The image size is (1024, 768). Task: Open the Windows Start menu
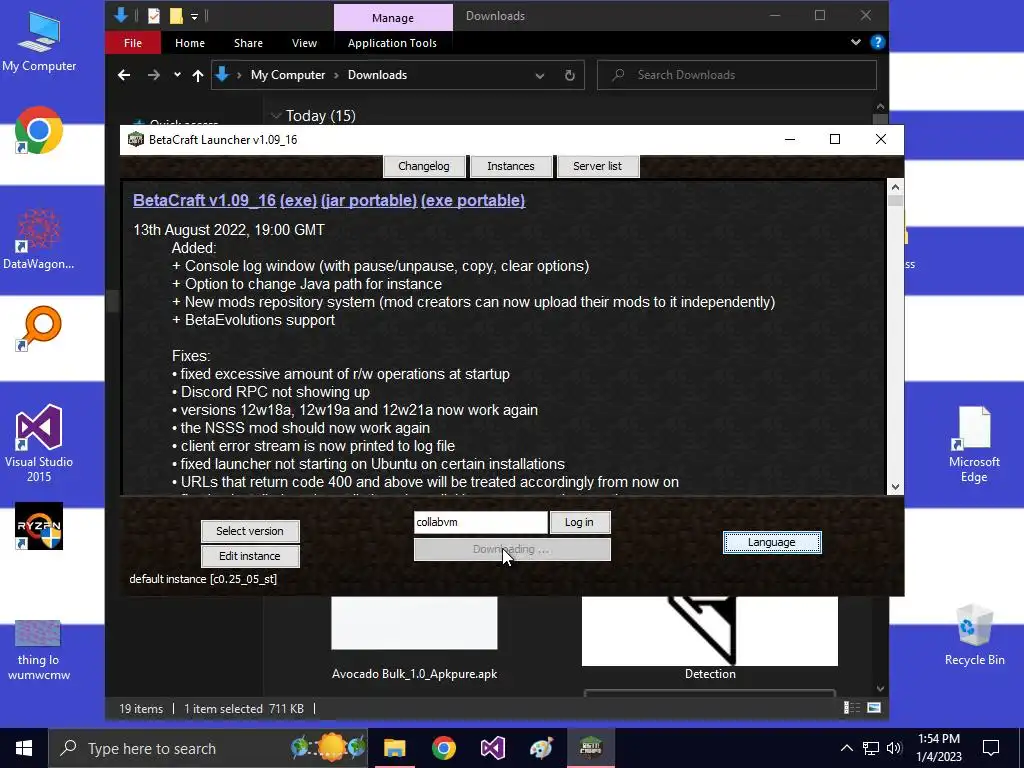click(24, 748)
